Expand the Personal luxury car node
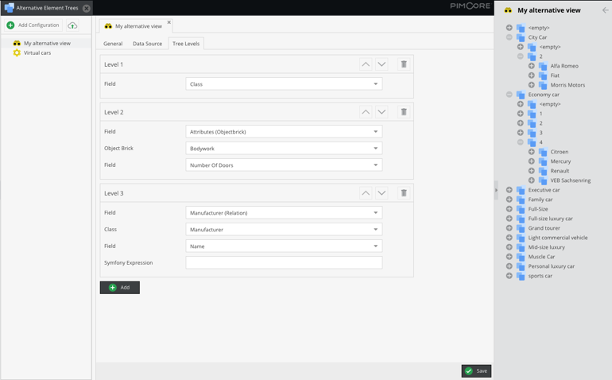The image size is (612, 380). coord(509,266)
